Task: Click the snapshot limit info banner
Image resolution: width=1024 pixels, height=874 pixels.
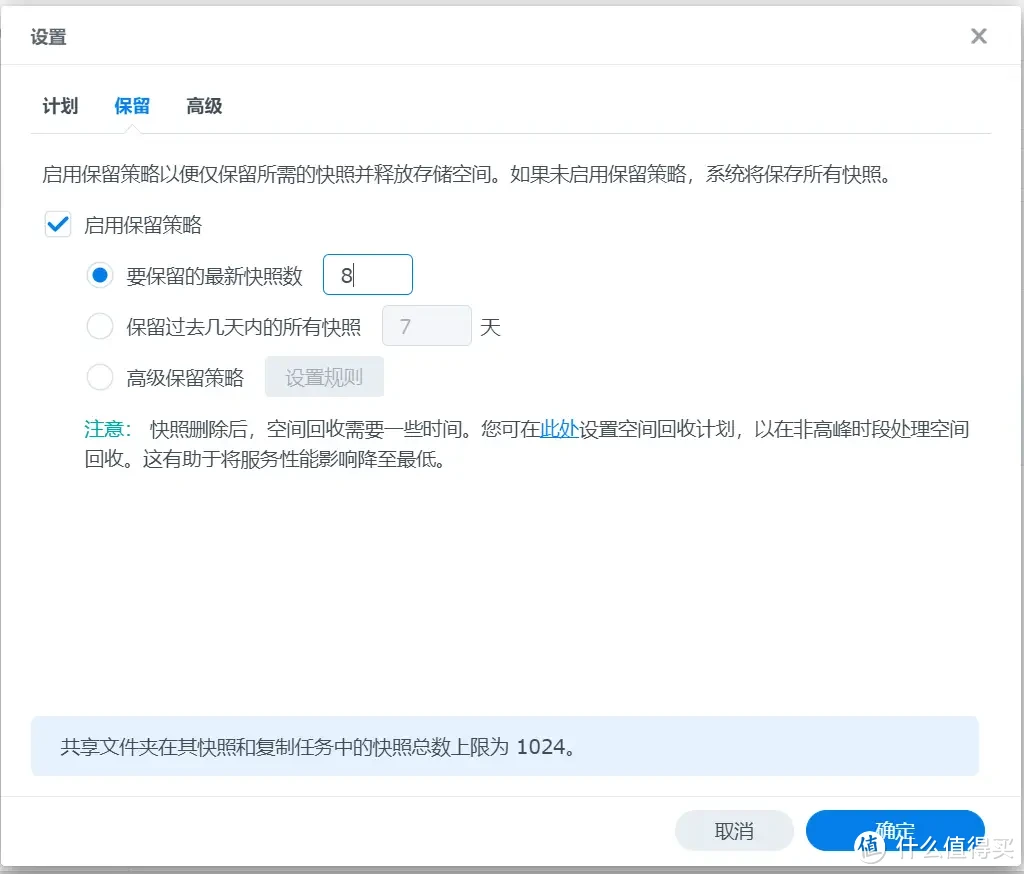Action: (x=505, y=746)
